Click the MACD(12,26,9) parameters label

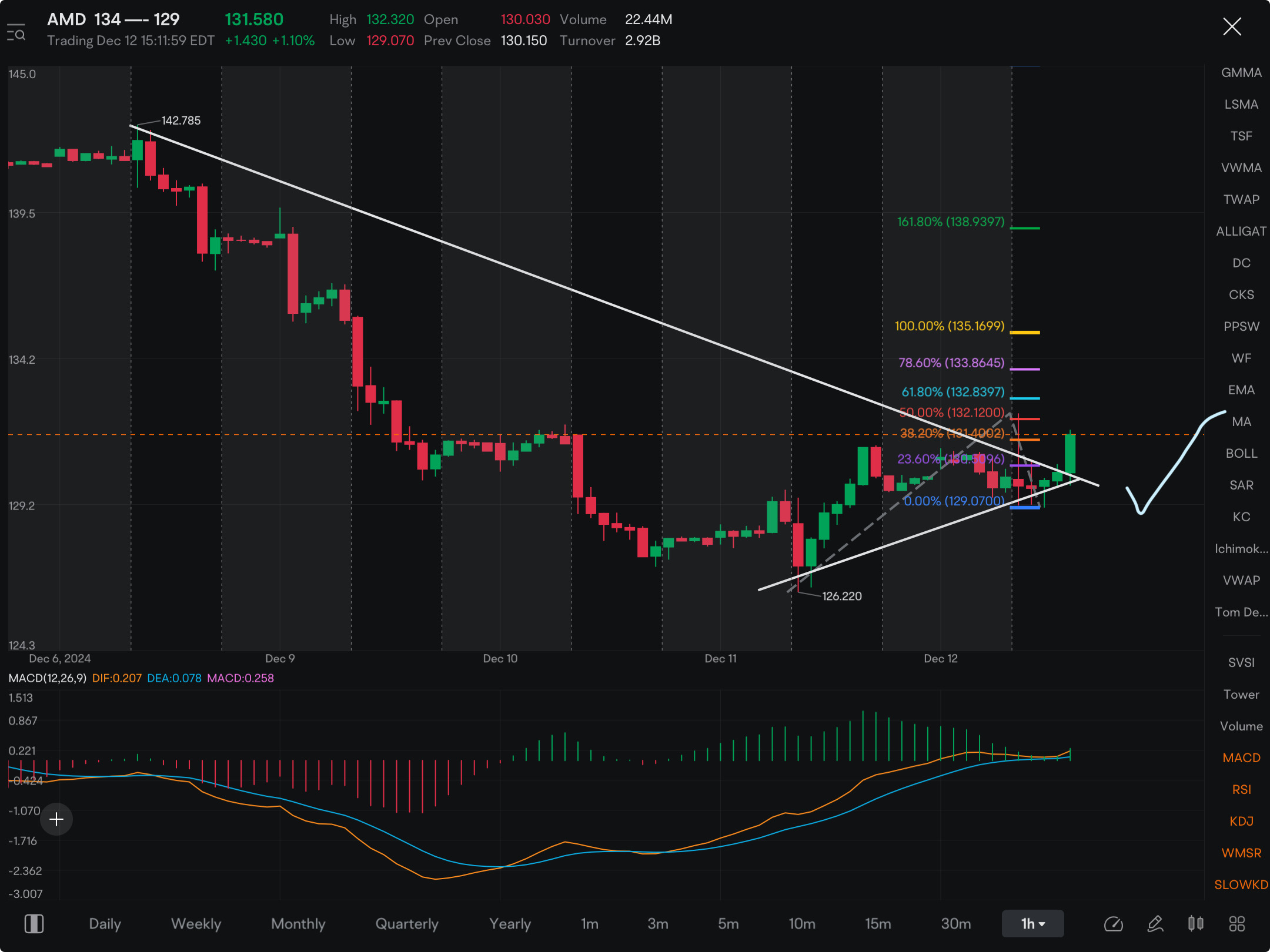[x=48, y=678]
